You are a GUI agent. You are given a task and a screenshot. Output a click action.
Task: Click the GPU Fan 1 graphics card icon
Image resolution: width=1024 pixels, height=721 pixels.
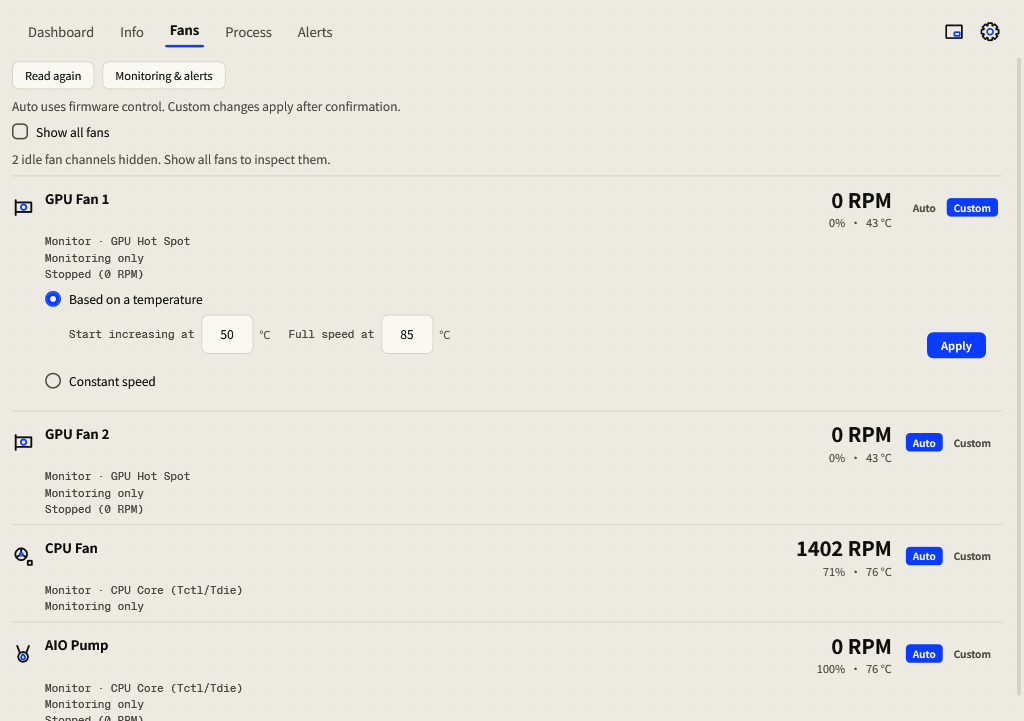[x=24, y=208]
